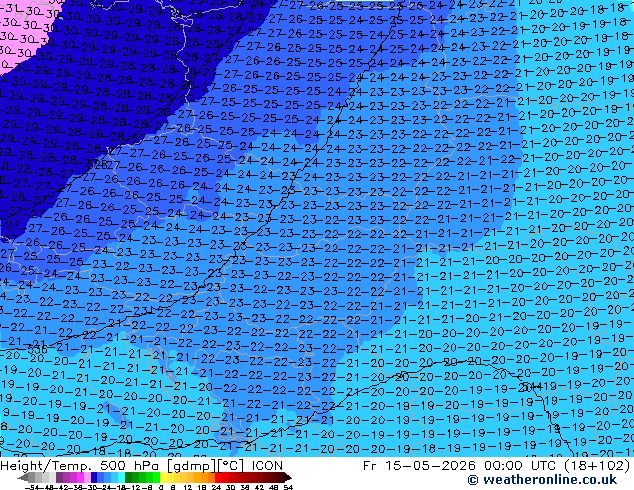Click the right arrow of the color scale
This screenshot has height=490, width=634.
pyautogui.click(x=288, y=477)
